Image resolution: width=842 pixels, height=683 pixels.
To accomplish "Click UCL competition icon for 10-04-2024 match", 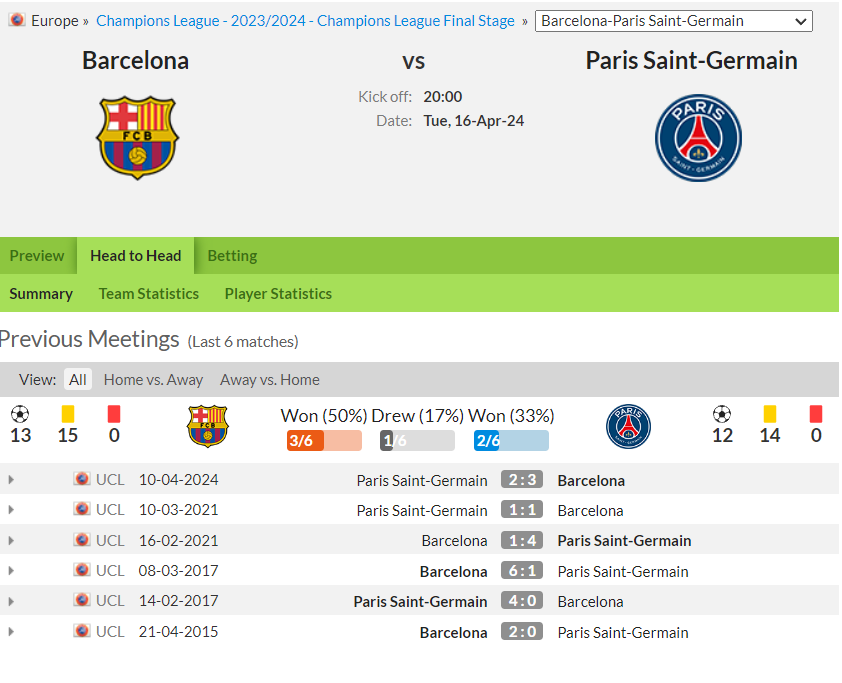I will (82, 478).
